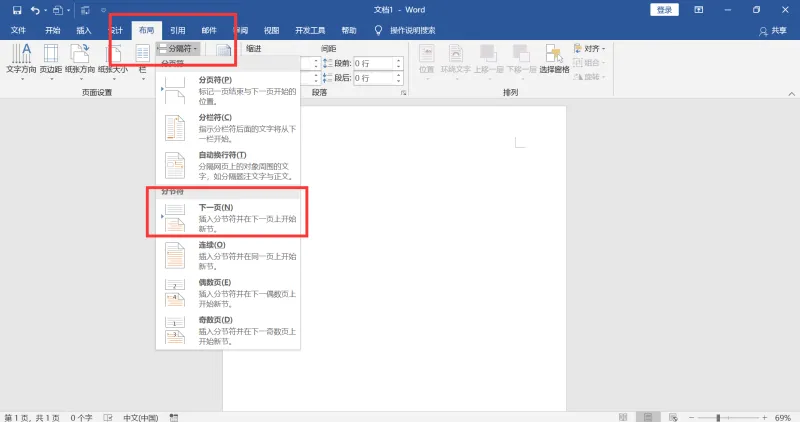
Task: Click the Undo arrow icon
Action: 35,10
